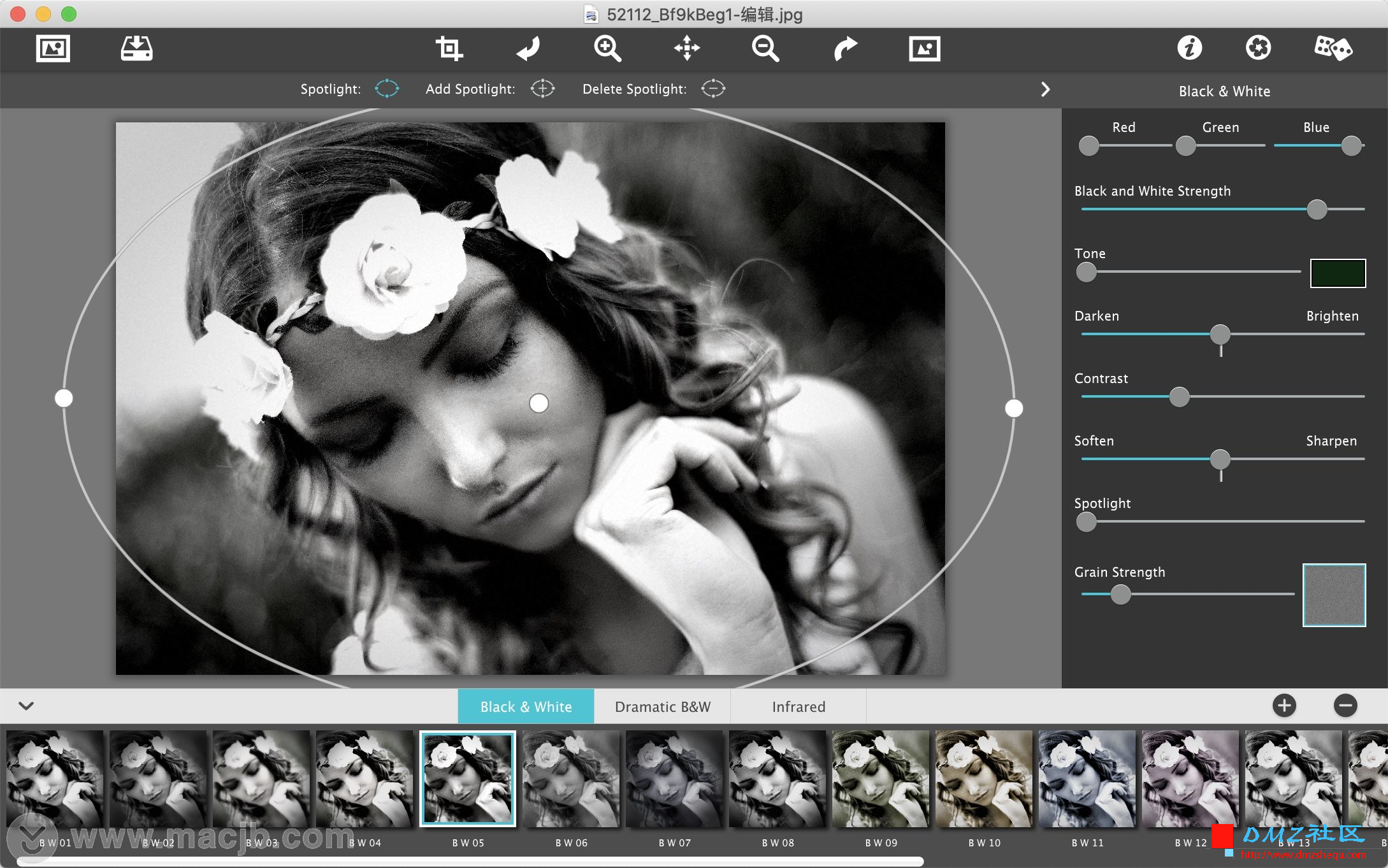This screenshot has width=1388, height=868.
Task: Click the spotlight center handle on the image
Action: pyautogui.click(x=539, y=403)
